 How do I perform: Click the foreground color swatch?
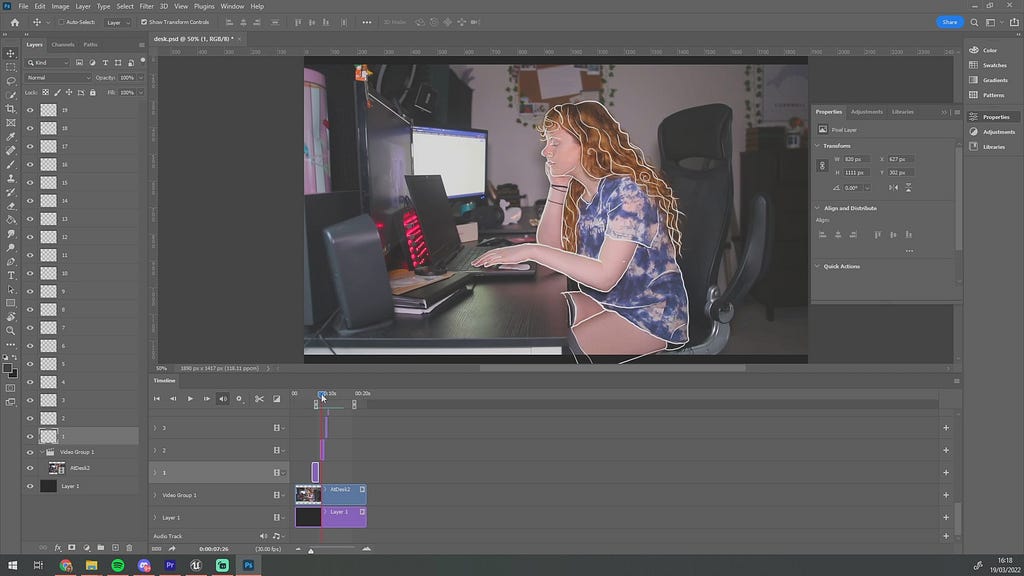pos(7,368)
